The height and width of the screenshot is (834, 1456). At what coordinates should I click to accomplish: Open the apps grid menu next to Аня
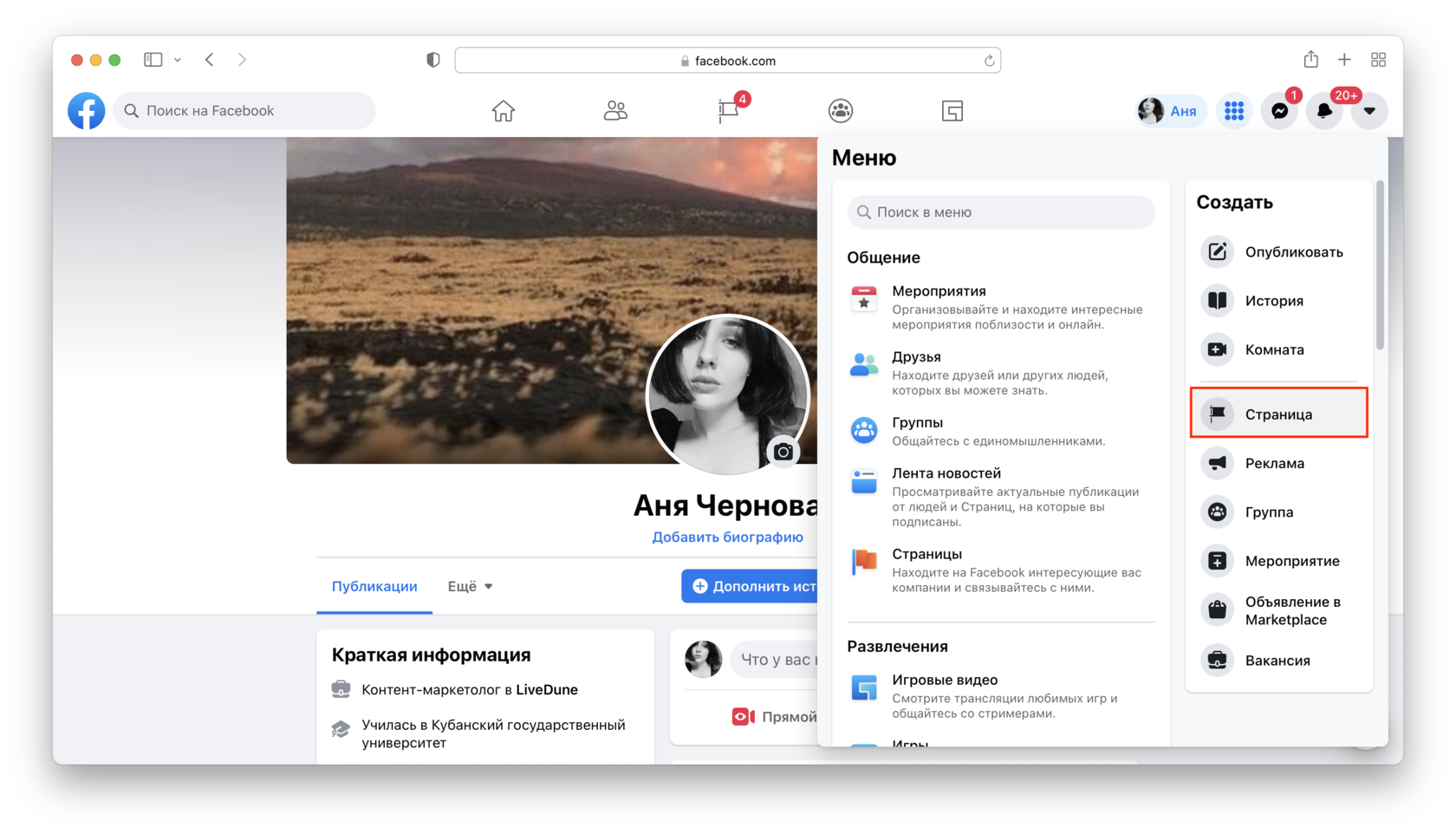1234,110
